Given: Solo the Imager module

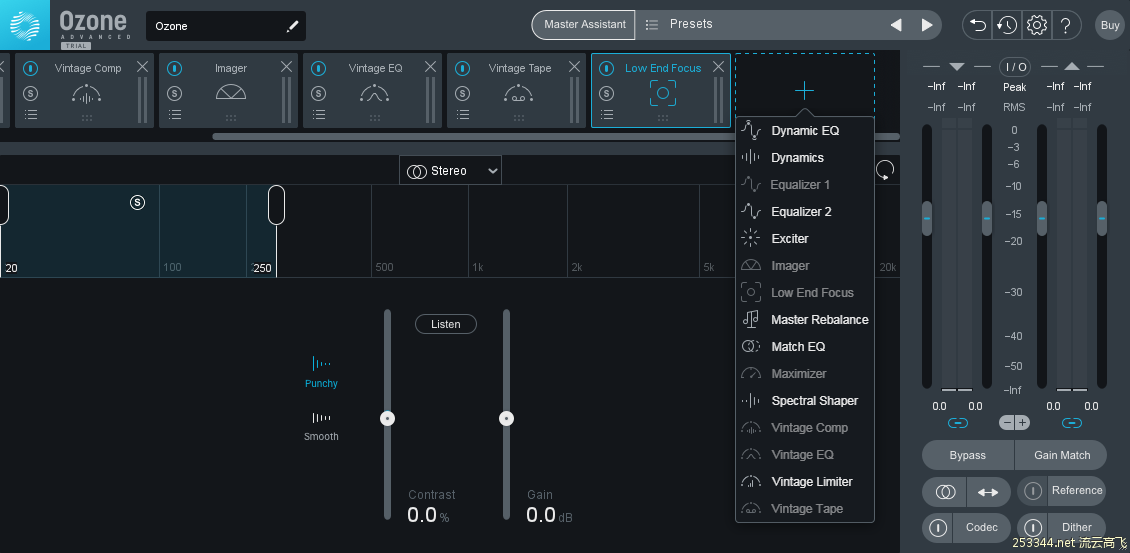Looking at the screenshot, I should tap(174, 93).
